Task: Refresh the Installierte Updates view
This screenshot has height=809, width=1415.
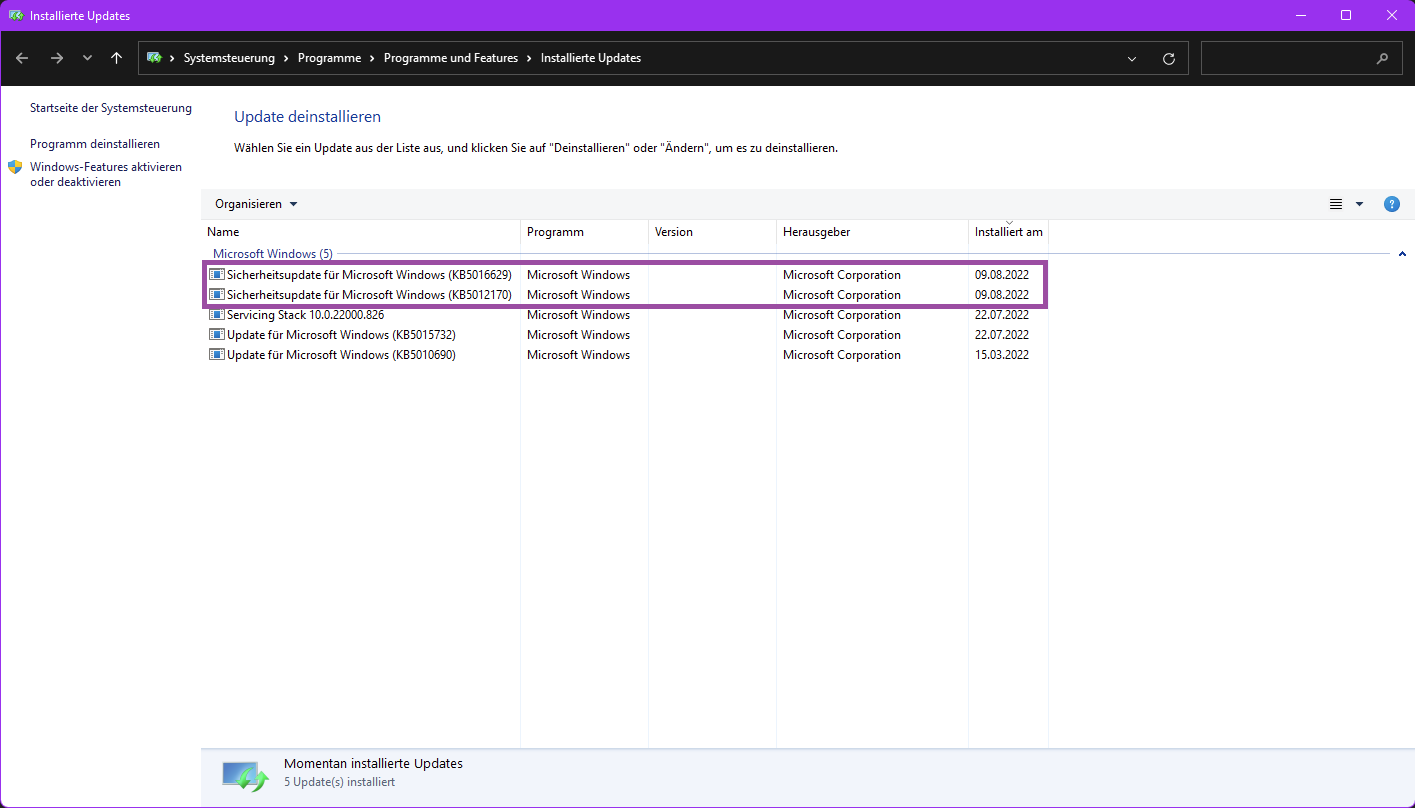Action: (x=1168, y=59)
